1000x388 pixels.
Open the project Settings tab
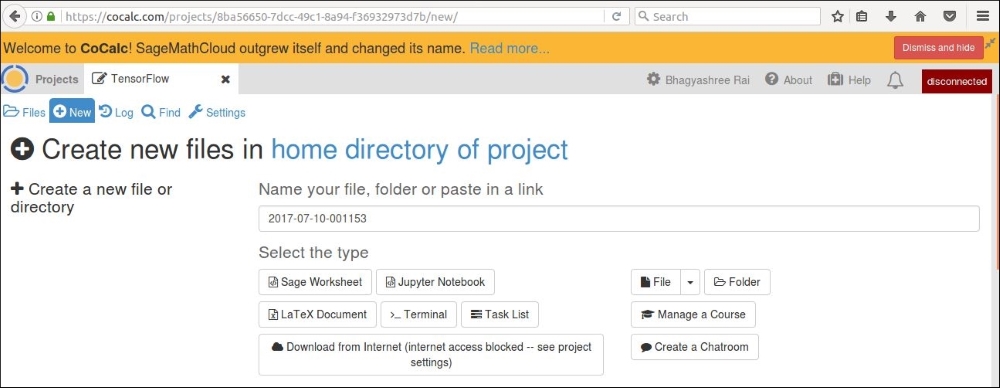pos(217,112)
